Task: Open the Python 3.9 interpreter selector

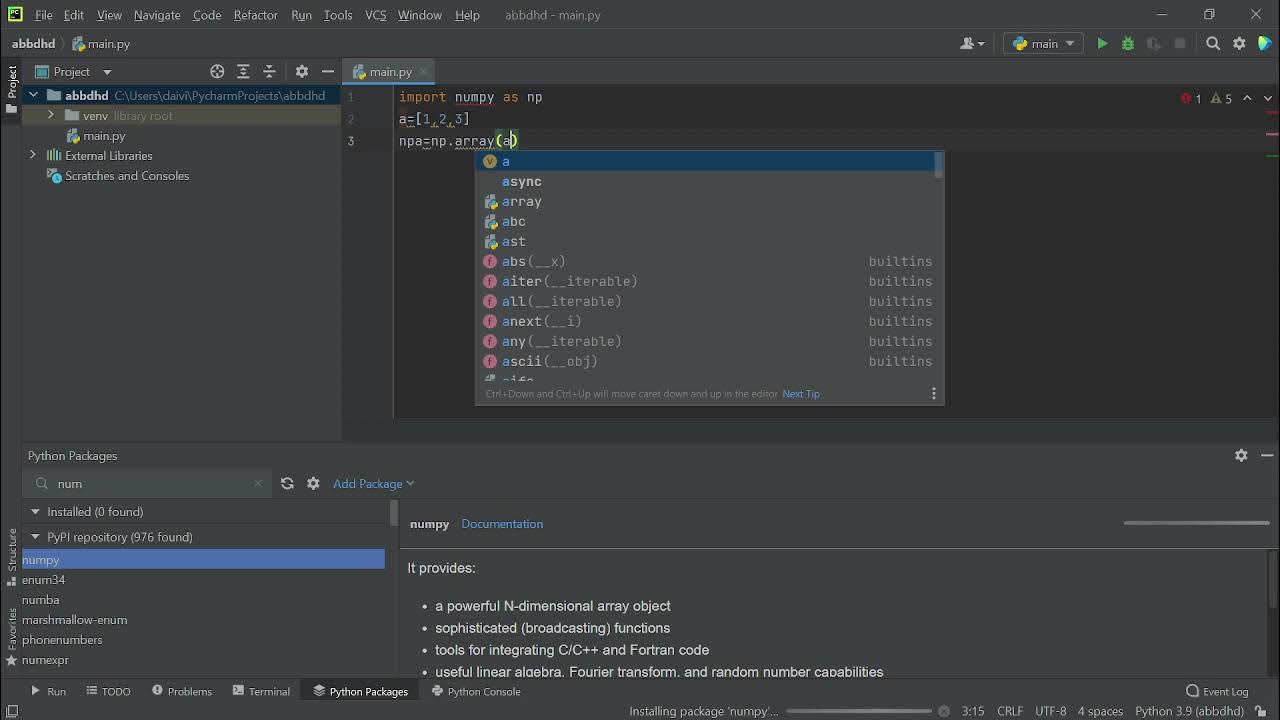Action: (x=1190, y=711)
